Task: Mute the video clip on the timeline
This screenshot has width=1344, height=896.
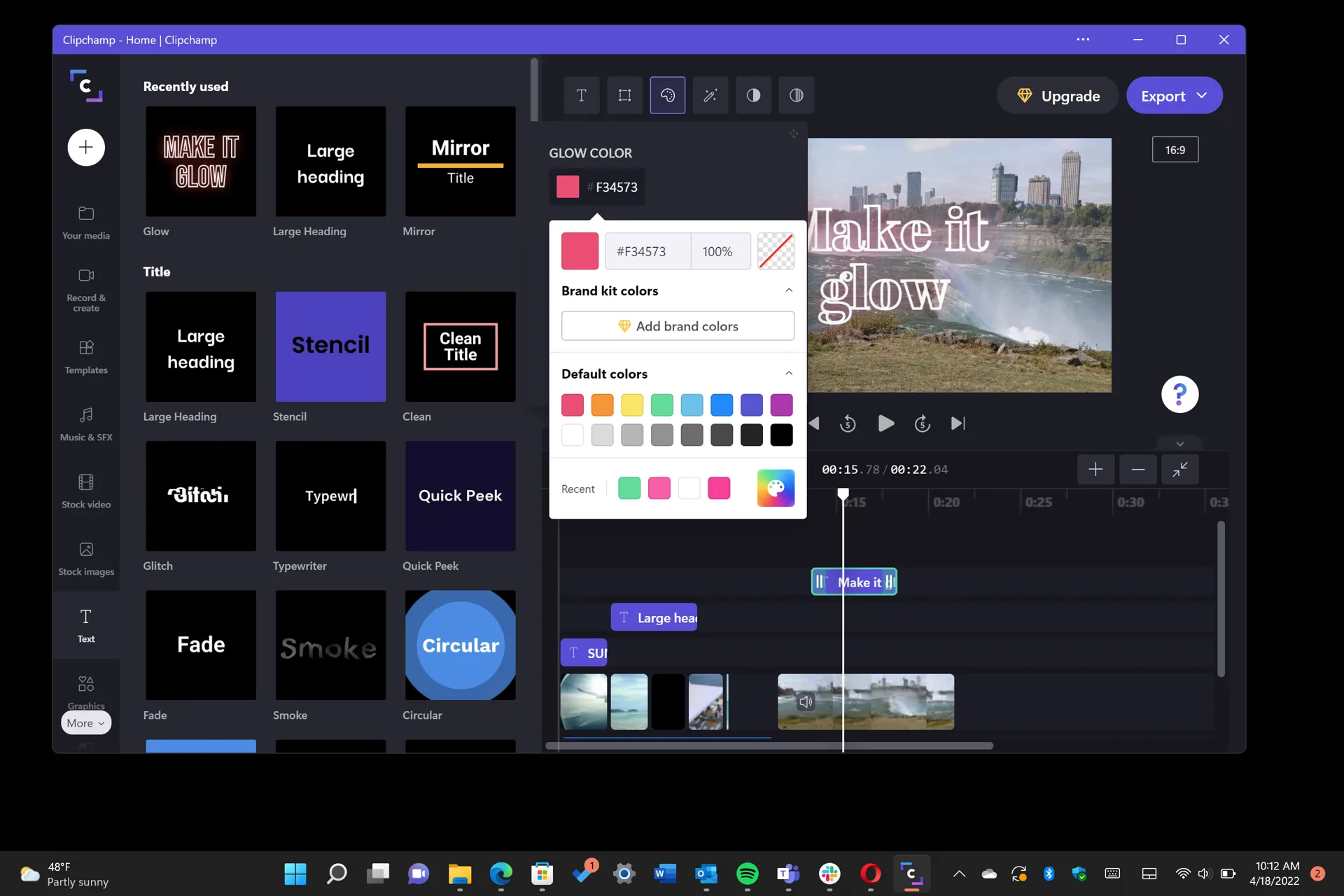Action: pos(806,701)
